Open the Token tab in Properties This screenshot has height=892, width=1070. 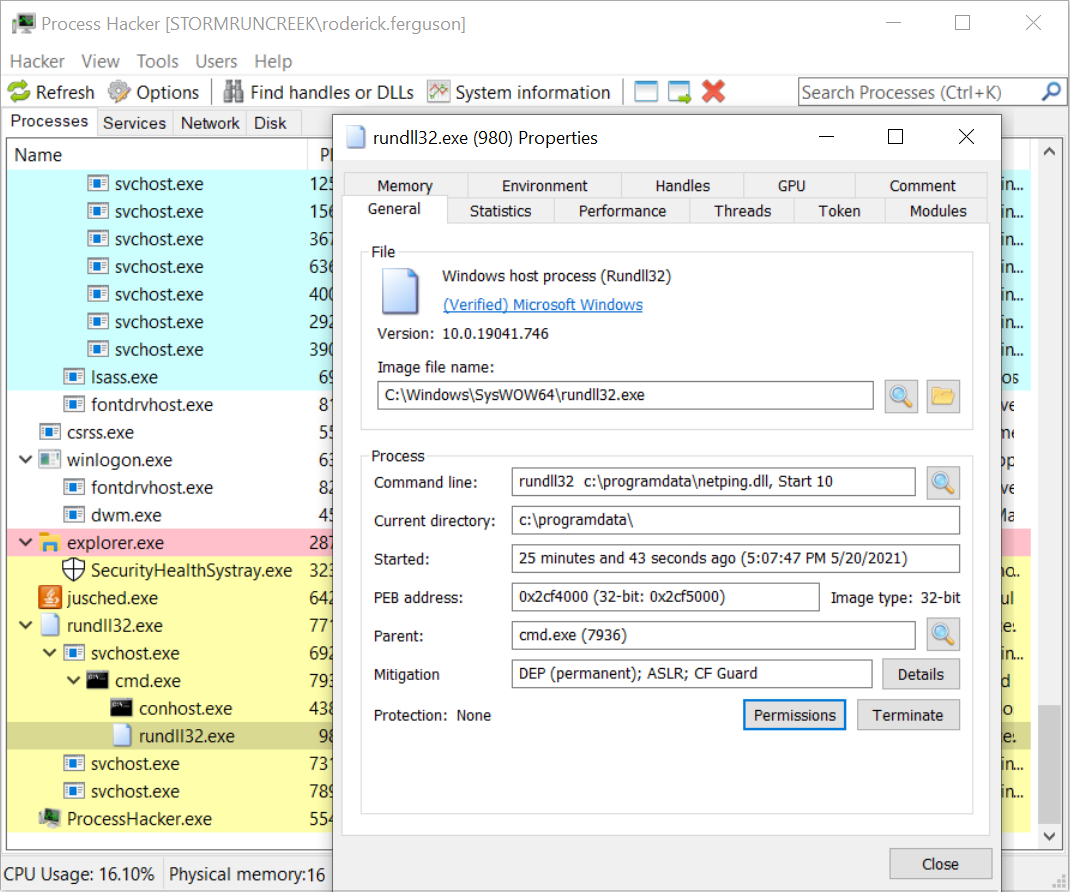(x=839, y=211)
